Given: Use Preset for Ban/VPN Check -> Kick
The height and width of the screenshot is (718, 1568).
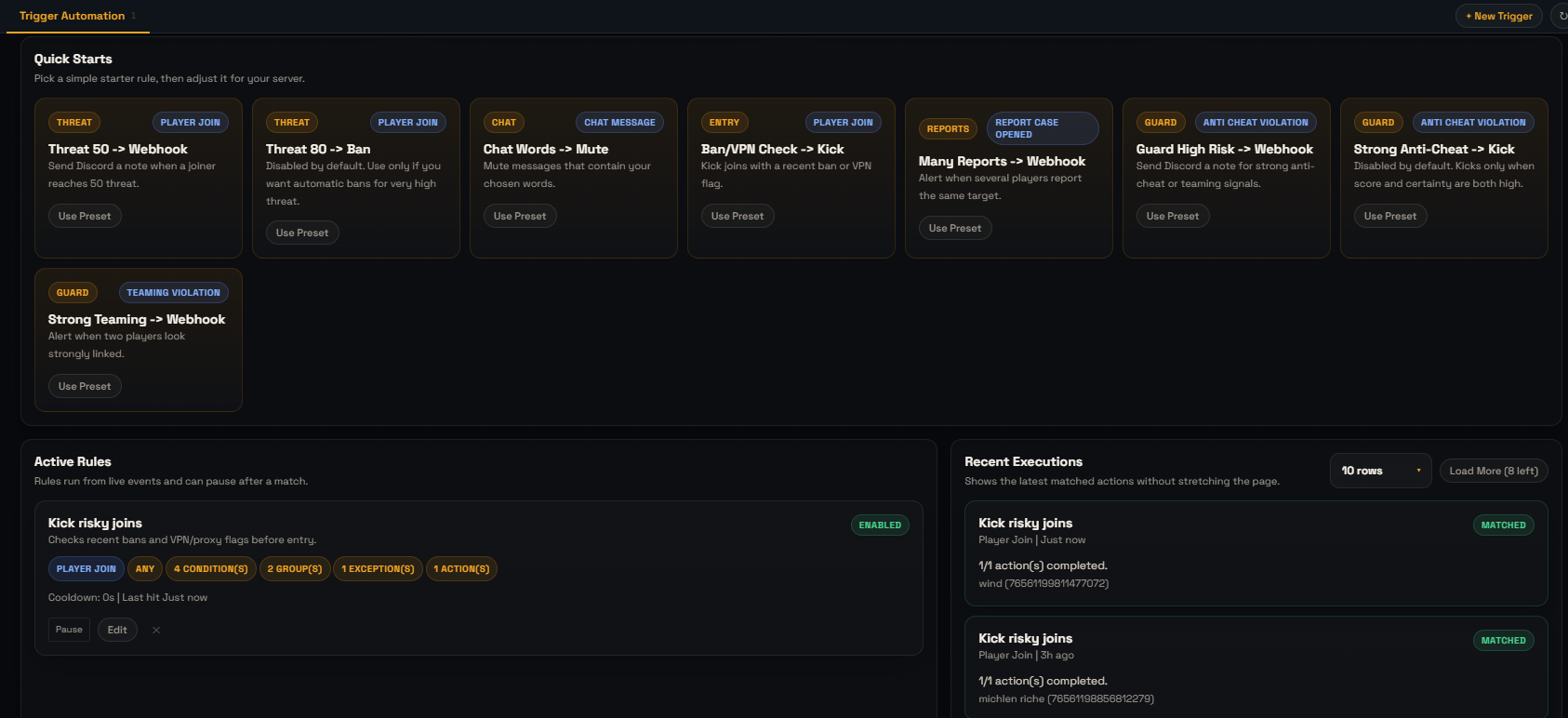Looking at the screenshot, I should tap(737, 216).
